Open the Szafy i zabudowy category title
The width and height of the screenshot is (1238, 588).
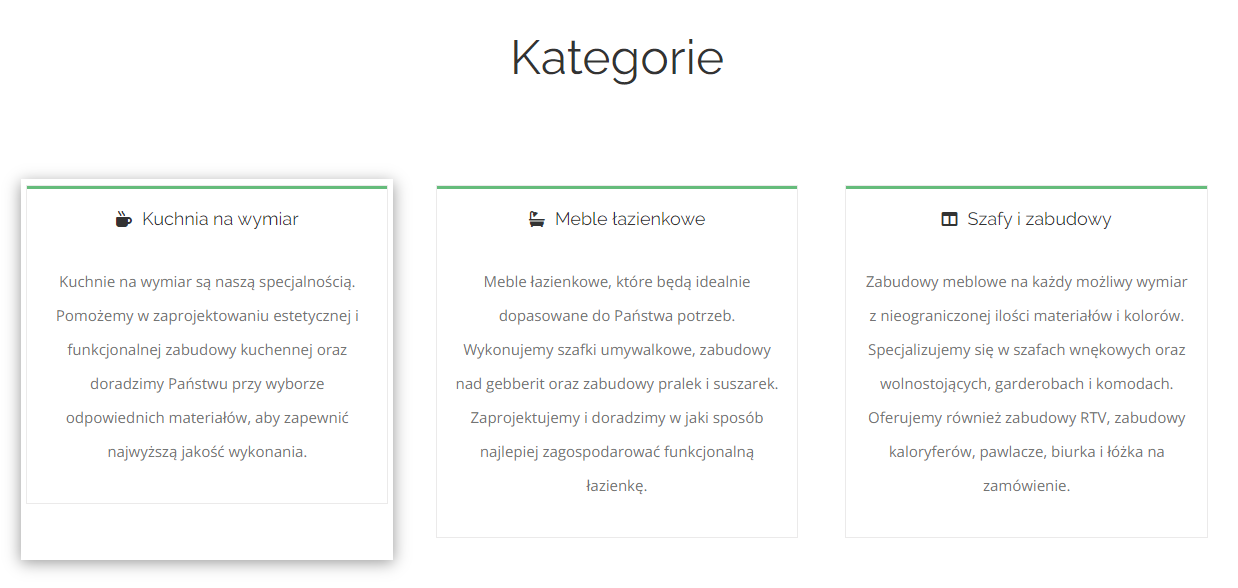click(1039, 219)
